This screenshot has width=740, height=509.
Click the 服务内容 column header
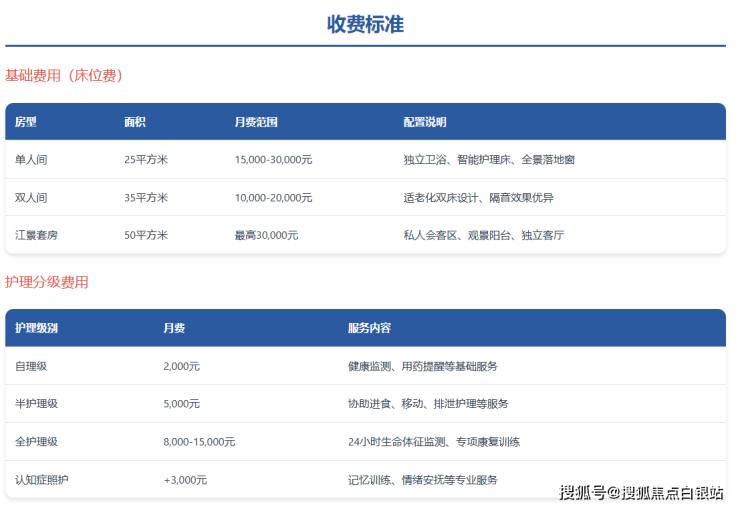click(369, 328)
